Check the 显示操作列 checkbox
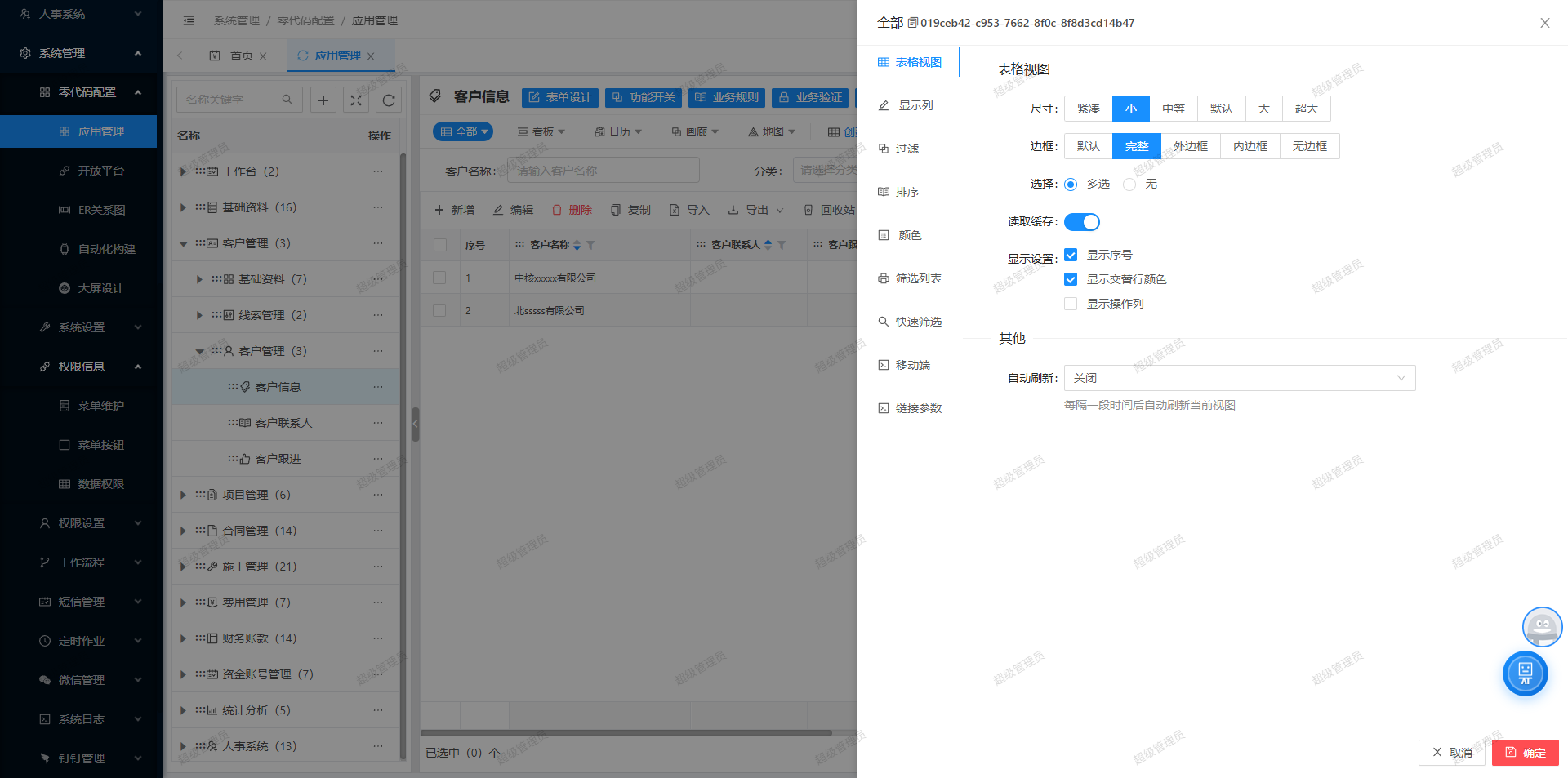The height and width of the screenshot is (778, 1568). [1071, 304]
